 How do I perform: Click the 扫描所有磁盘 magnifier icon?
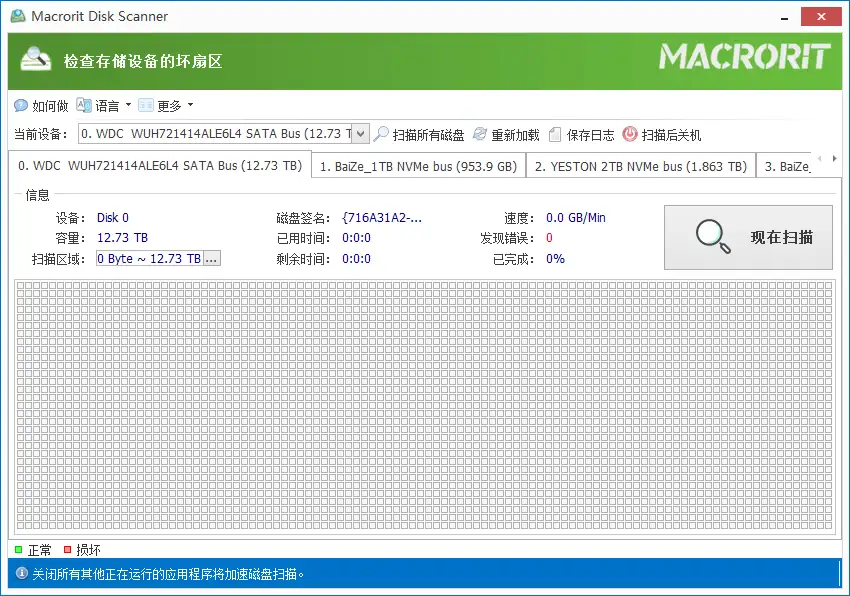382,134
